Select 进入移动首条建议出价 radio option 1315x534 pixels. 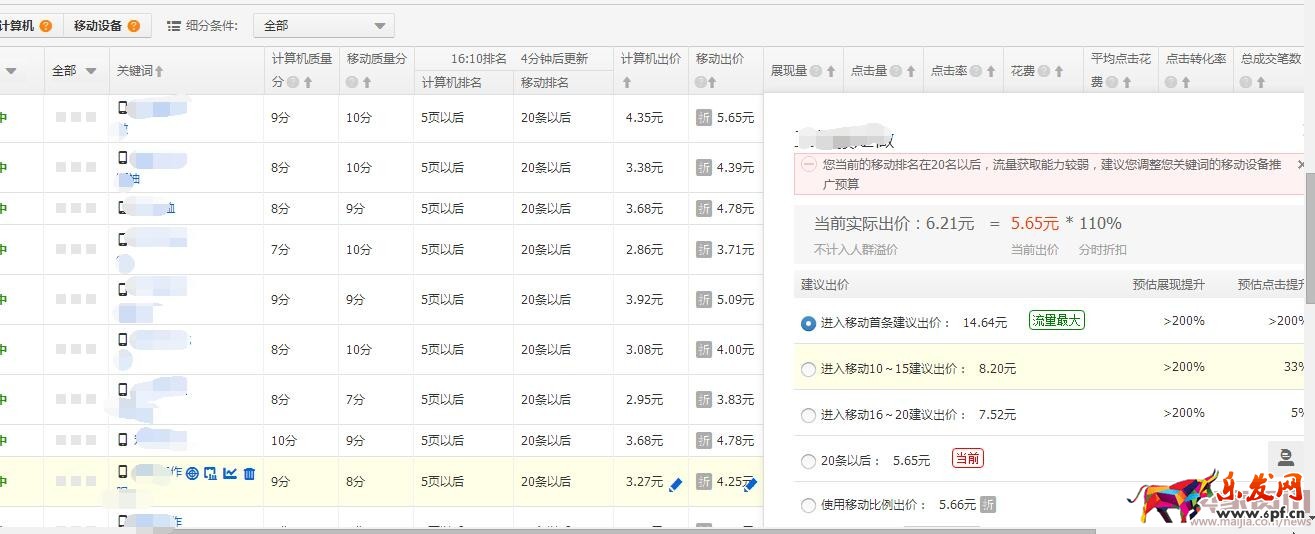pos(808,323)
